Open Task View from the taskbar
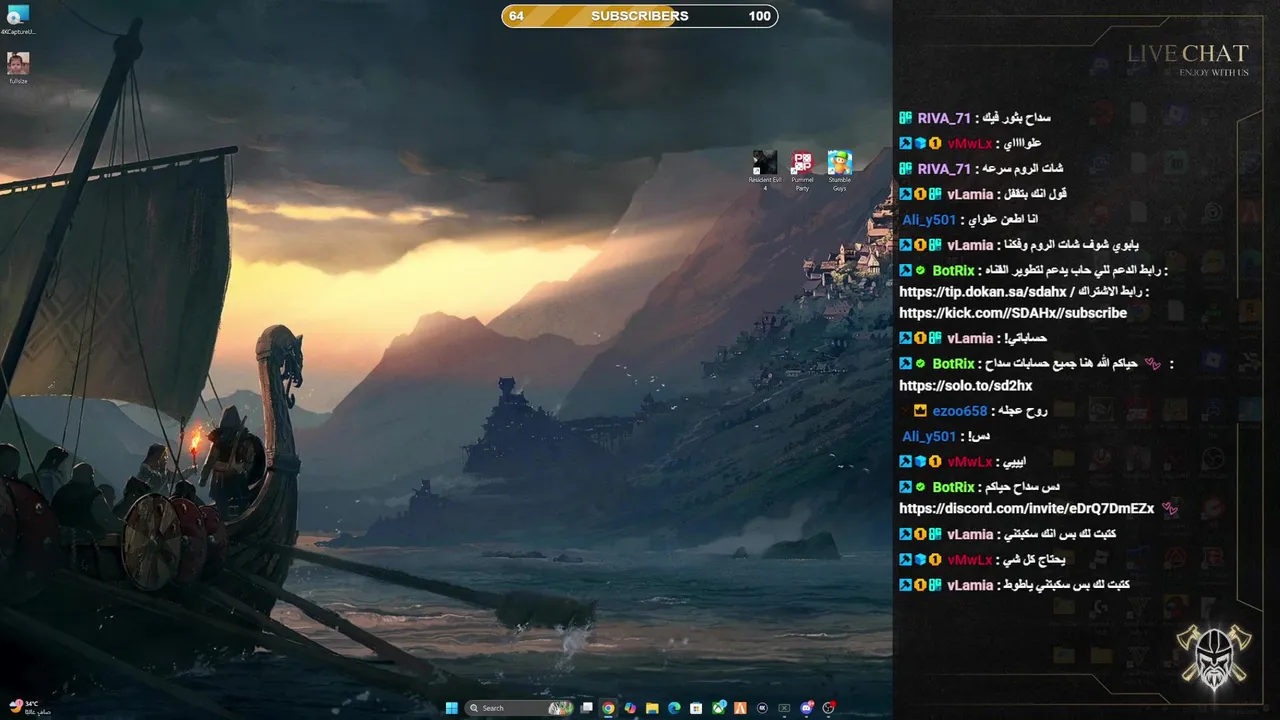This screenshot has width=1280, height=720. (x=586, y=708)
